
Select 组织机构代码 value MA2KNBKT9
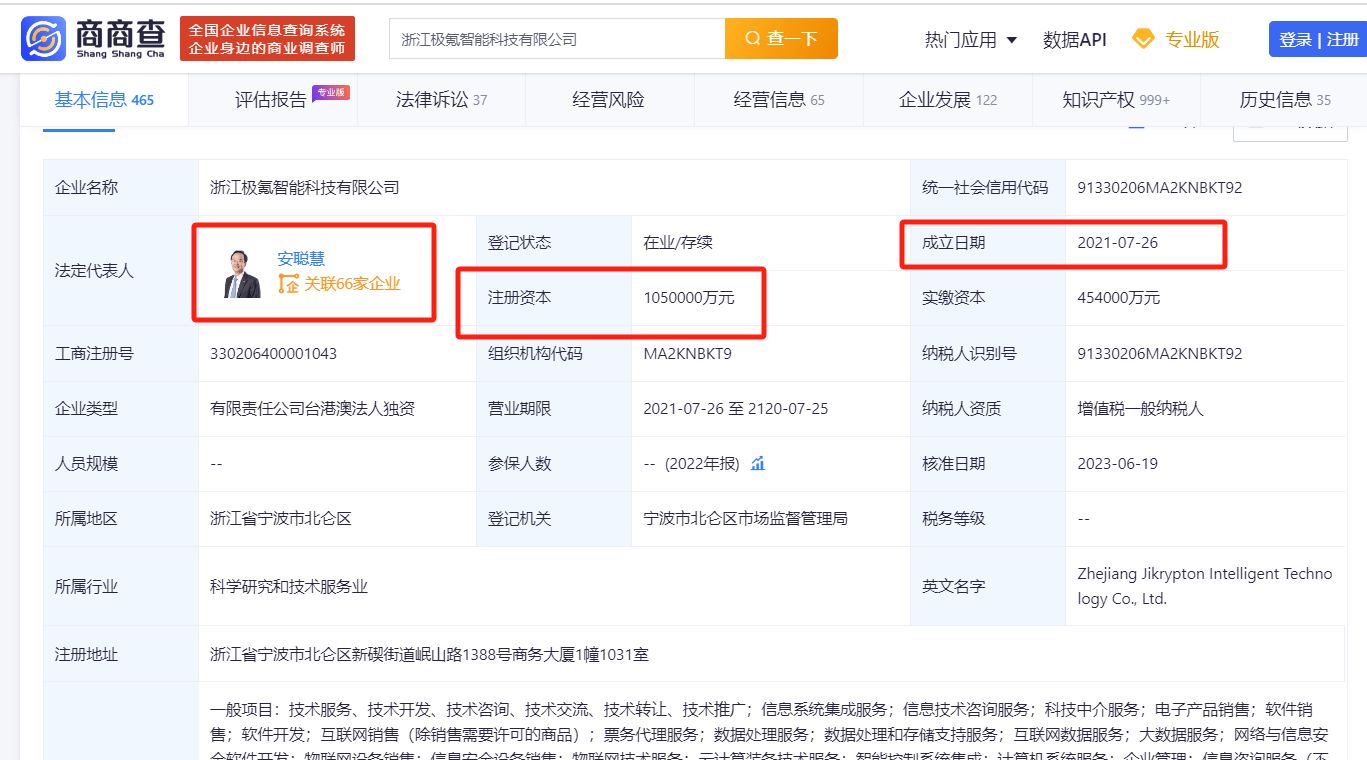click(688, 353)
